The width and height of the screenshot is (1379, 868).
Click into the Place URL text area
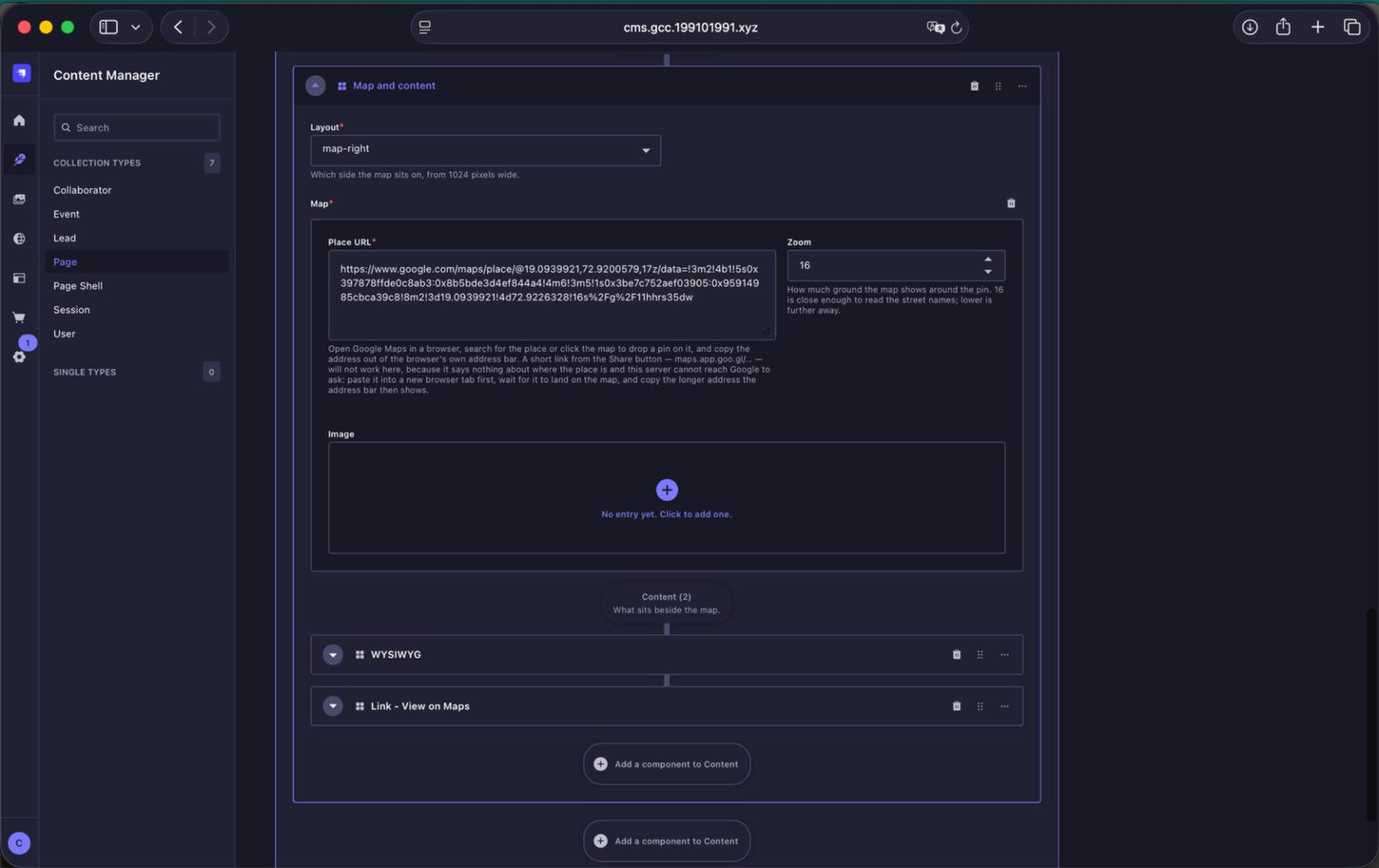(x=552, y=295)
